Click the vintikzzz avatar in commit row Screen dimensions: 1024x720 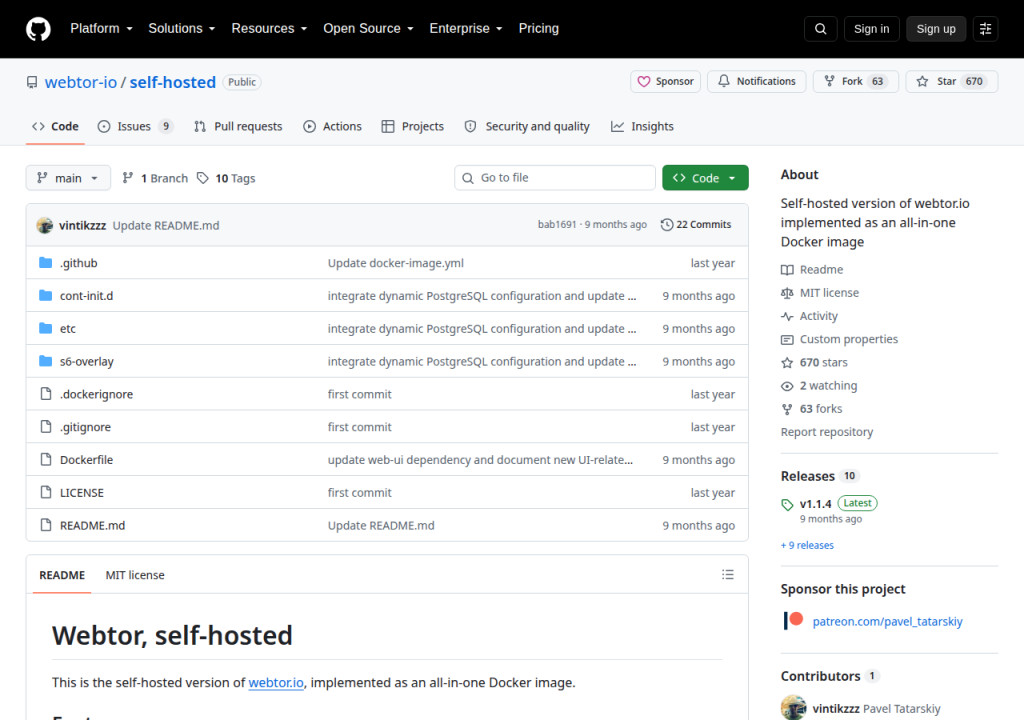(x=45, y=225)
